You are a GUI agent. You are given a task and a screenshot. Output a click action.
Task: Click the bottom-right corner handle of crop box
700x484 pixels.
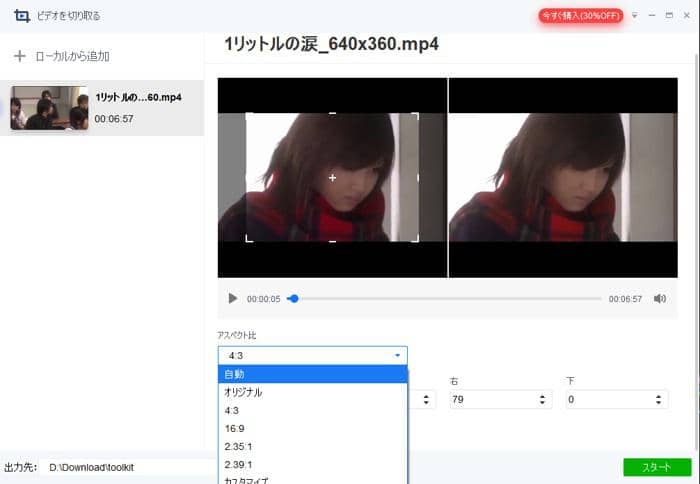tap(416, 239)
